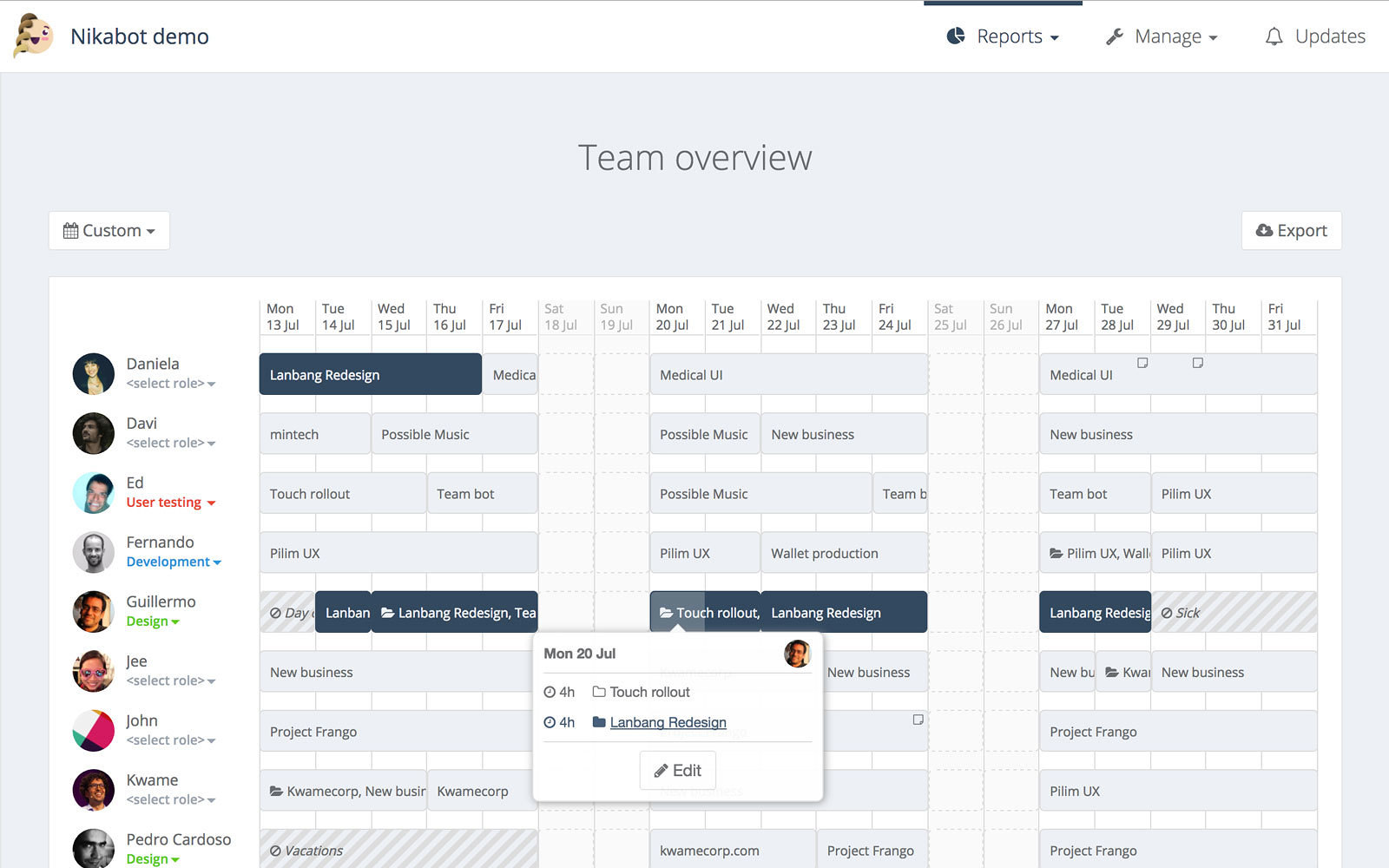Click Ed's profile avatar
The height and width of the screenshot is (868, 1389).
(x=94, y=493)
